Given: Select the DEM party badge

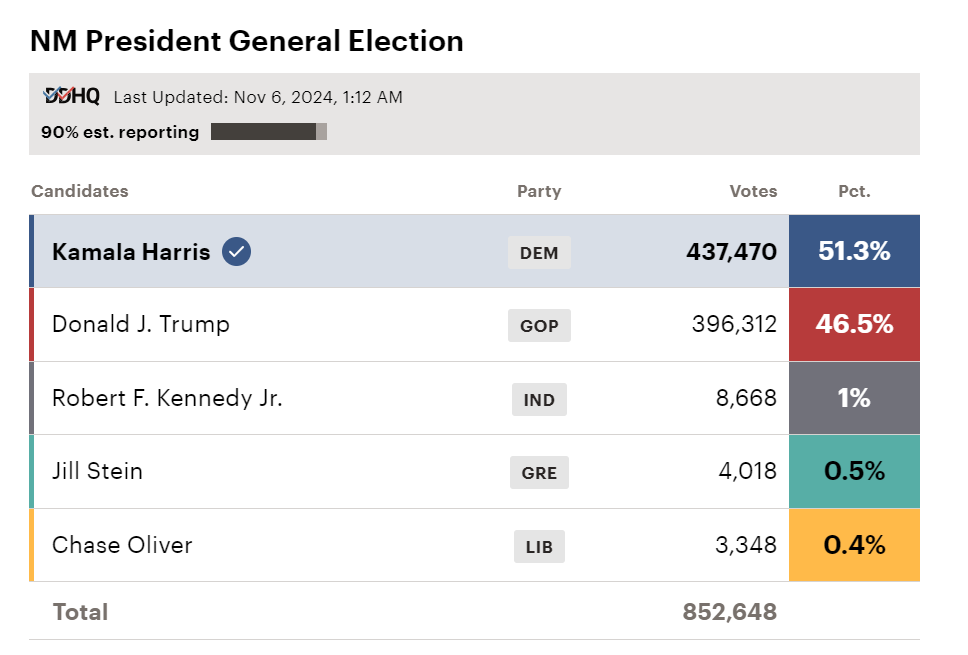Looking at the screenshot, I should pos(539,252).
